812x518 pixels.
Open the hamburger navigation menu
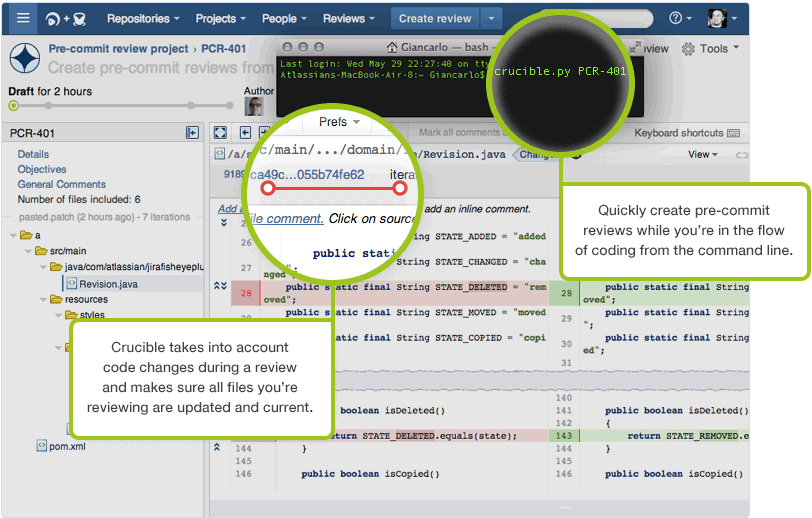[22, 18]
